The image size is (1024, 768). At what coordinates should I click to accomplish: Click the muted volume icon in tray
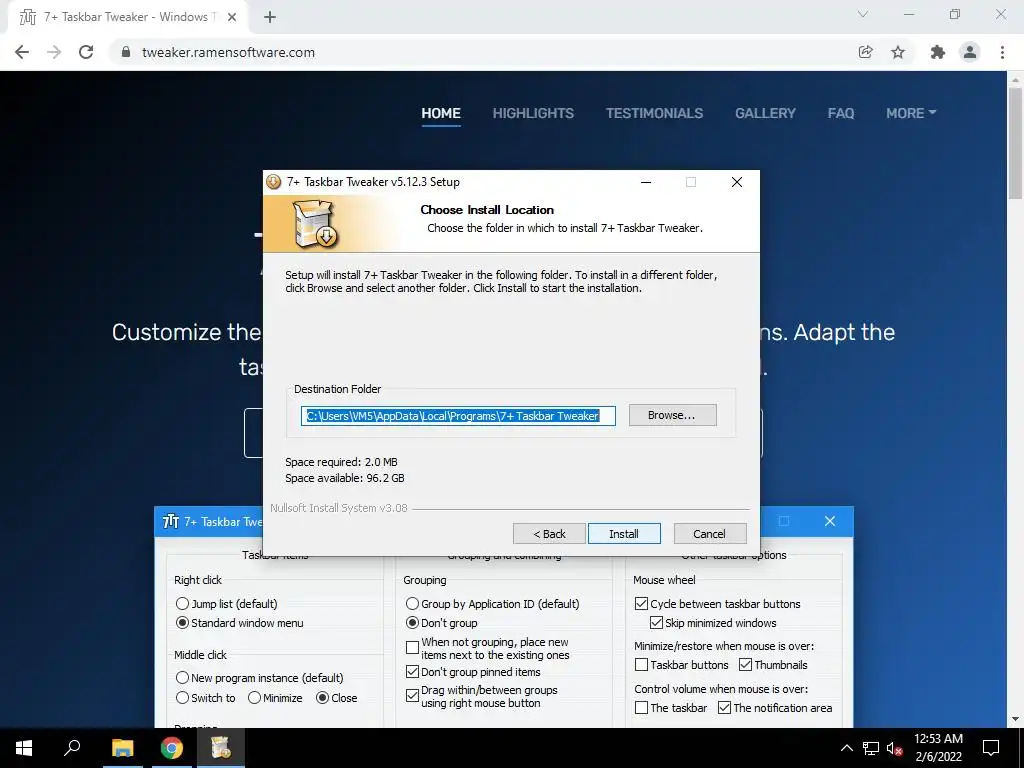click(894, 748)
